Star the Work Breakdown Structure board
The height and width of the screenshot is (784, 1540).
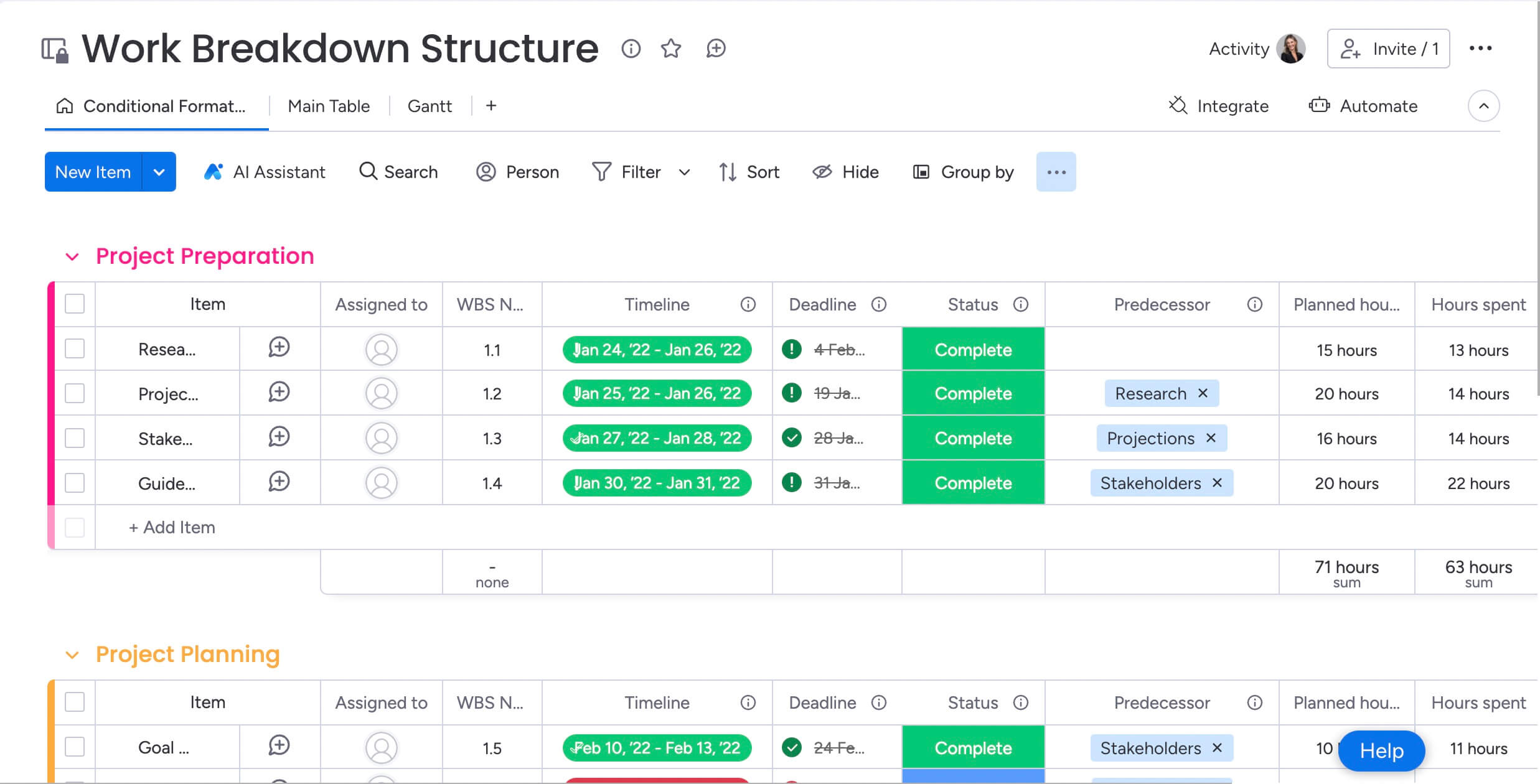672,49
